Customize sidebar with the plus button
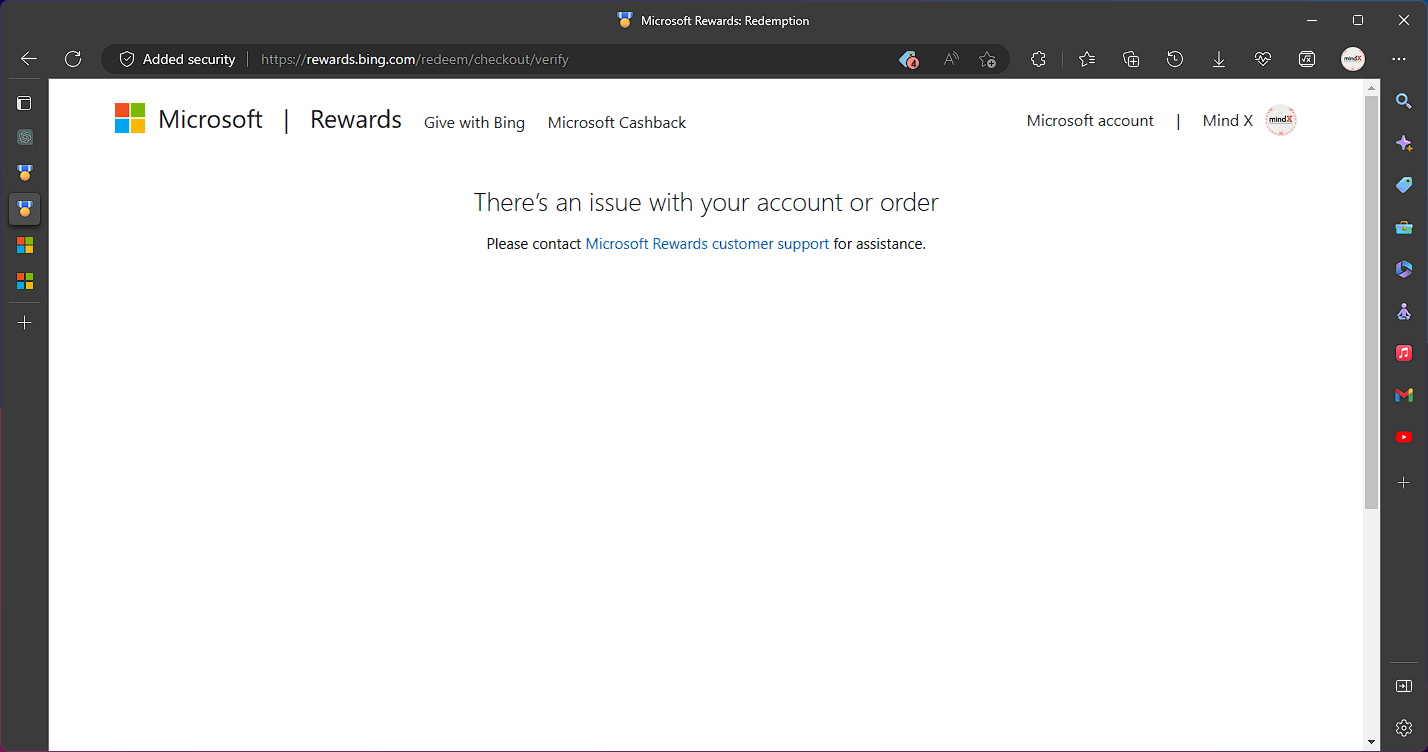This screenshot has width=1428, height=752. pyautogui.click(x=1404, y=482)
